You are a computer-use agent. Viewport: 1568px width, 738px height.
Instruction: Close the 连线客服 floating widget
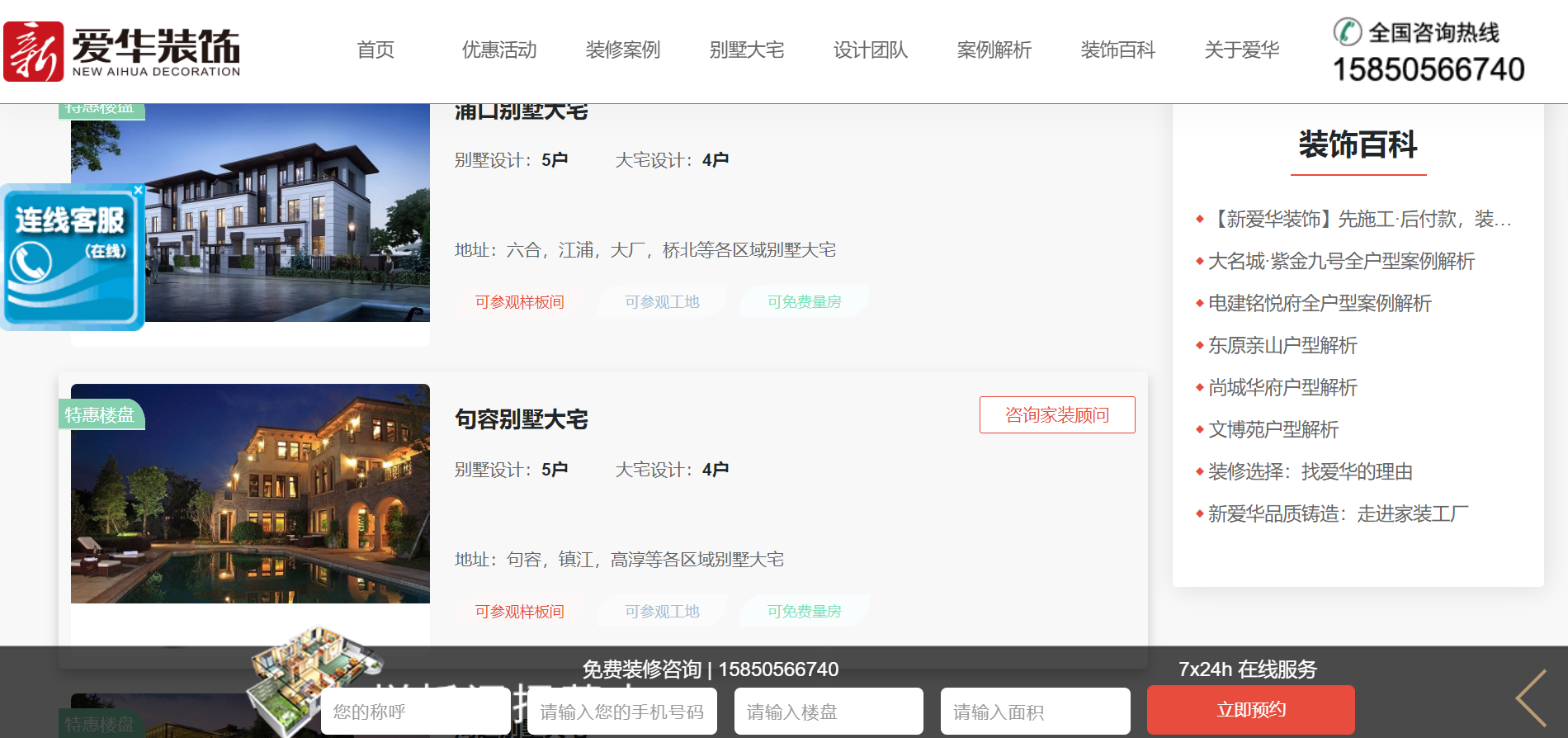pos(139,190)
